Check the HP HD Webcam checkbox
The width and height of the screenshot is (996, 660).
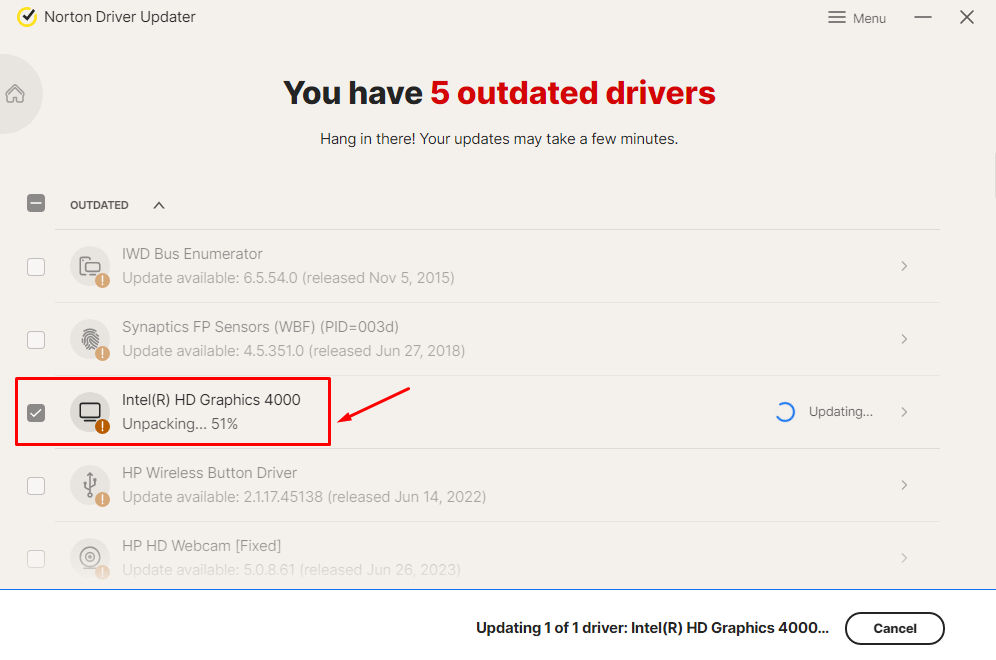(36, 559)
